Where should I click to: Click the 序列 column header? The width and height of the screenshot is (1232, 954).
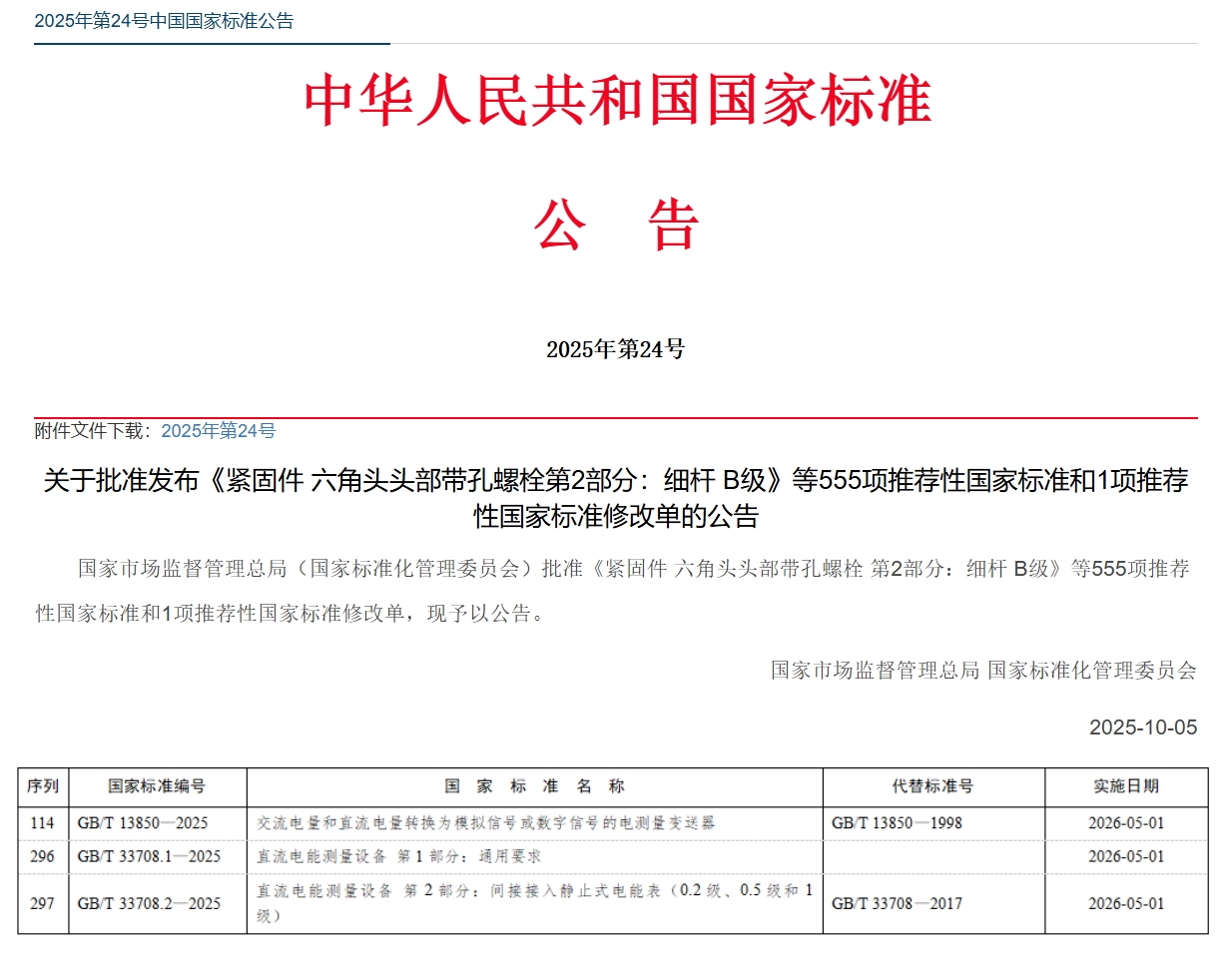pyautogui.click(x=43, y=786)
